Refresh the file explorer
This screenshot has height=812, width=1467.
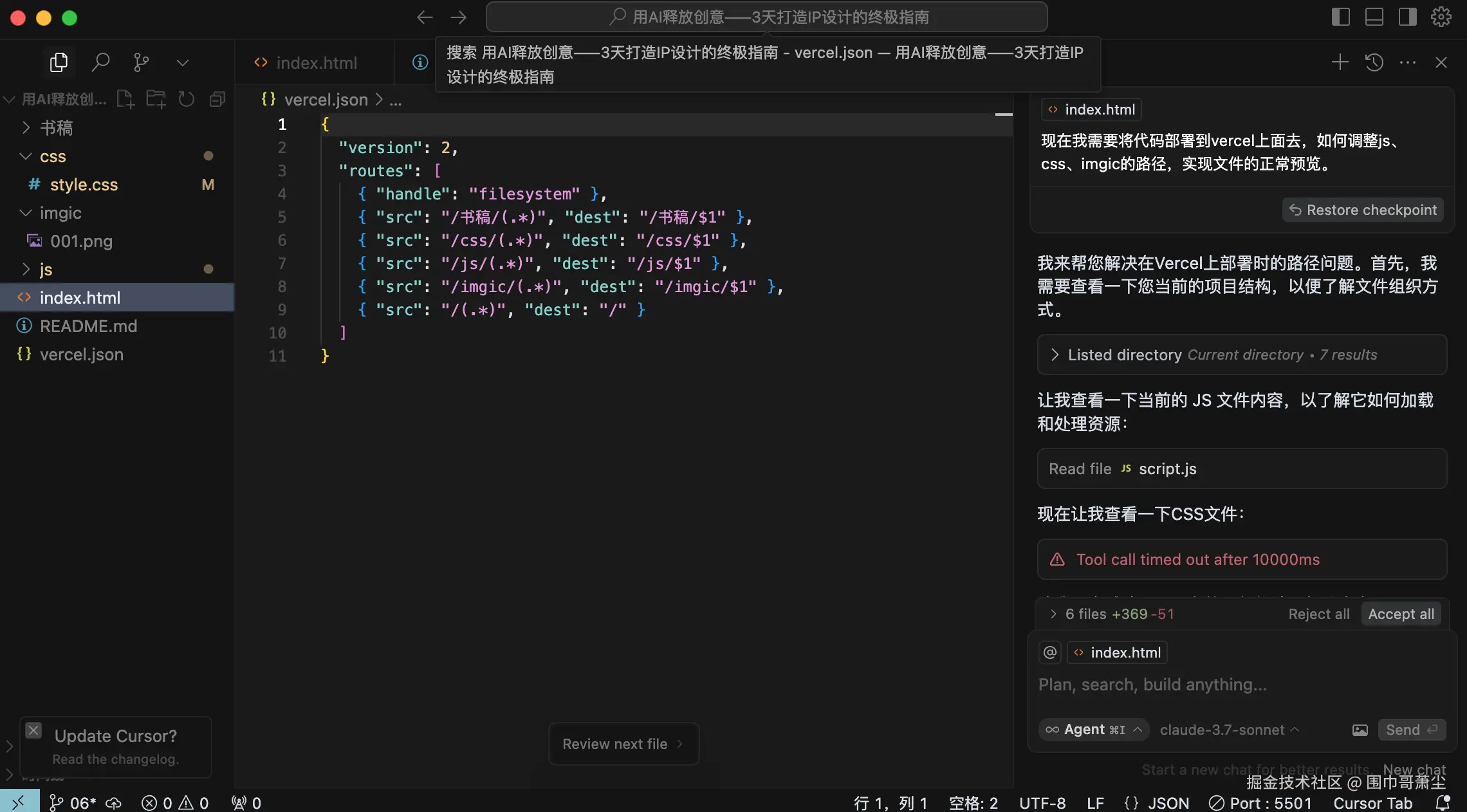pyautogui.click(x=186, y=99)
